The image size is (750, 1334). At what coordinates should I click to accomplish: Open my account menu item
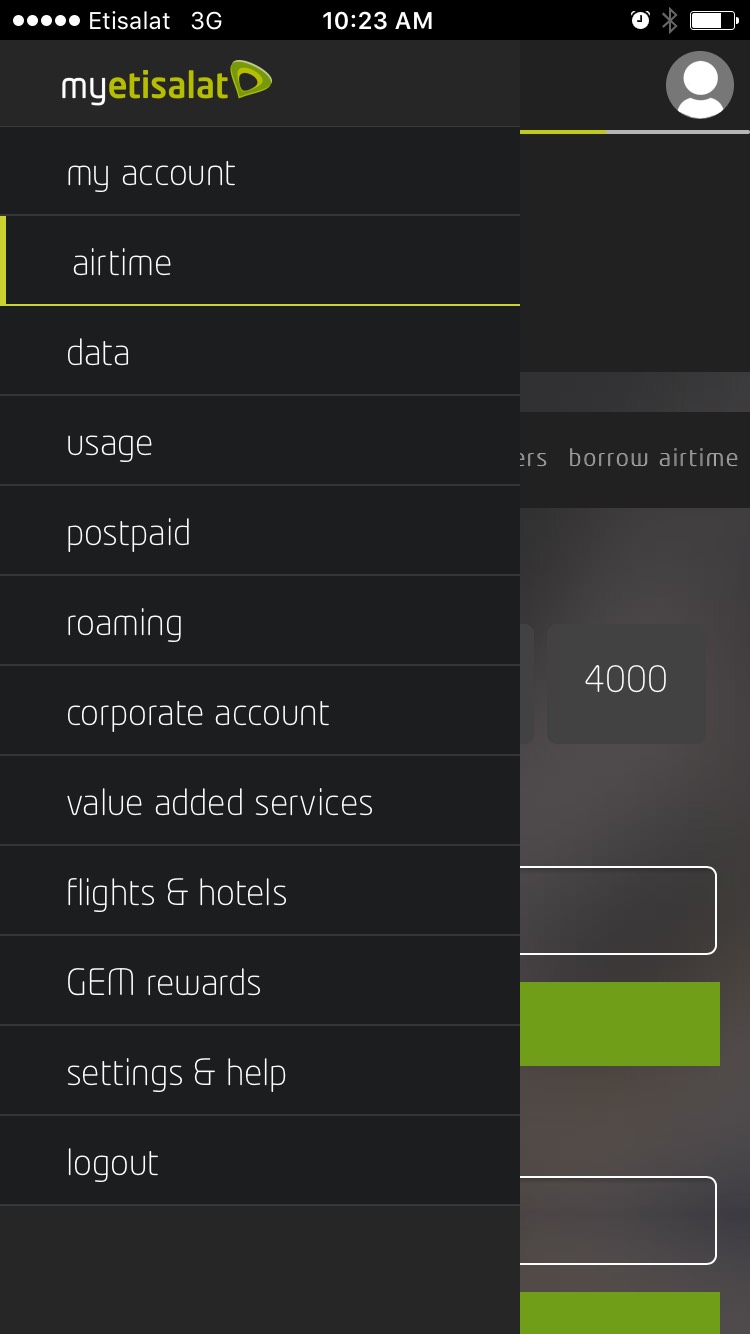pos(260,172)
